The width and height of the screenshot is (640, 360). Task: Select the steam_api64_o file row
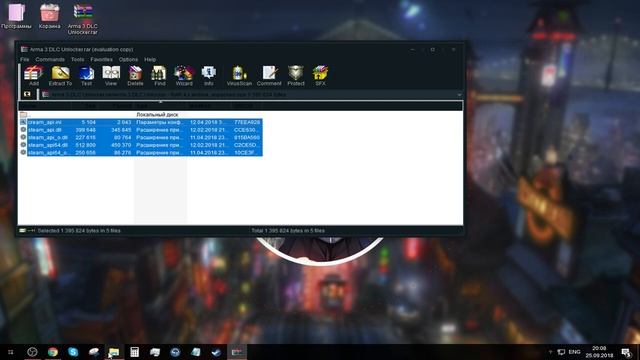tap(141, 152)
